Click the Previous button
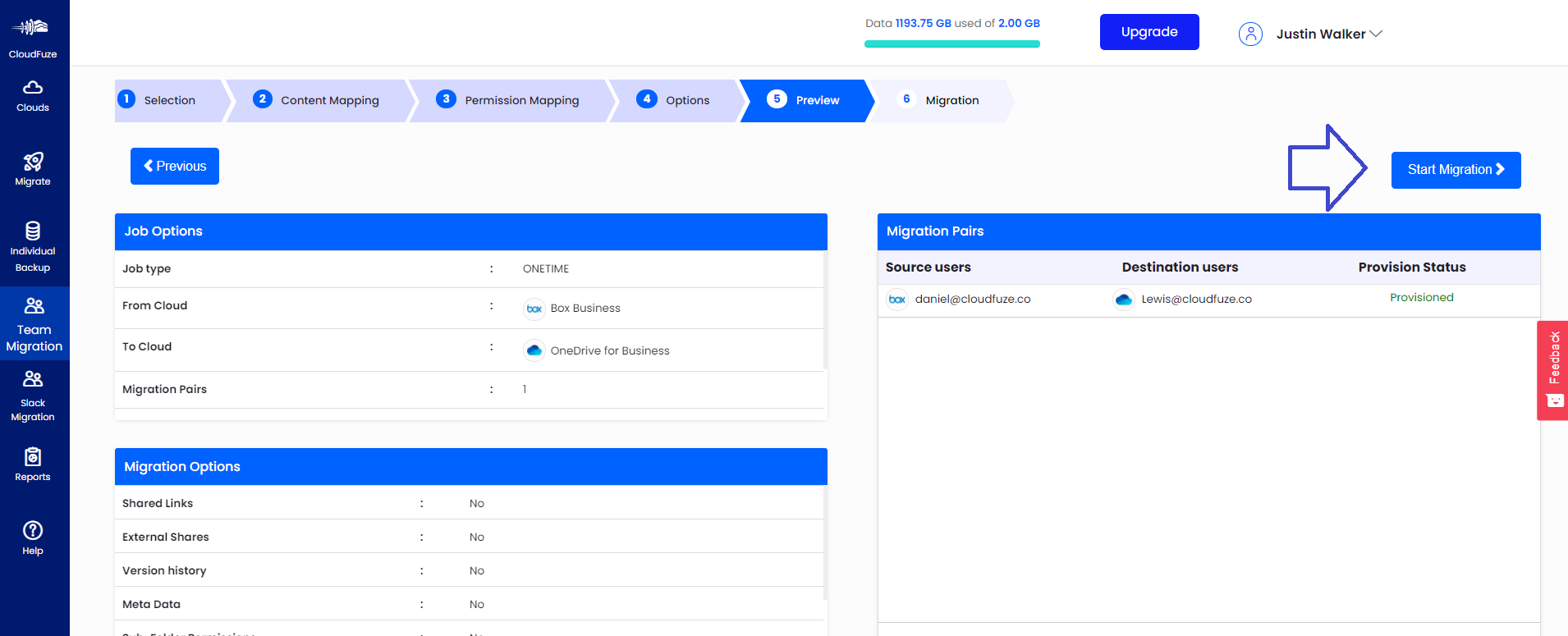 (x=175, y=166)
